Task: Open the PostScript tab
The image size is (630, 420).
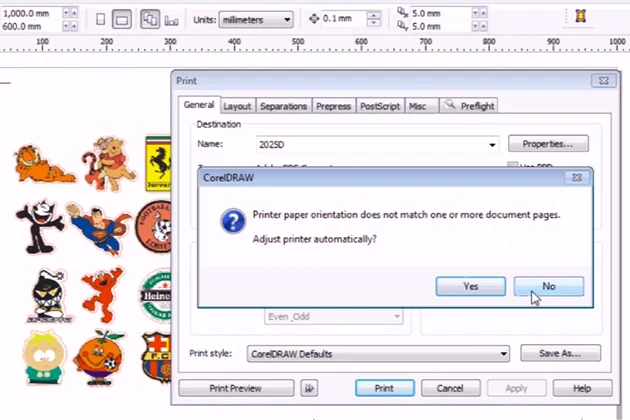Action: point(380,106)
